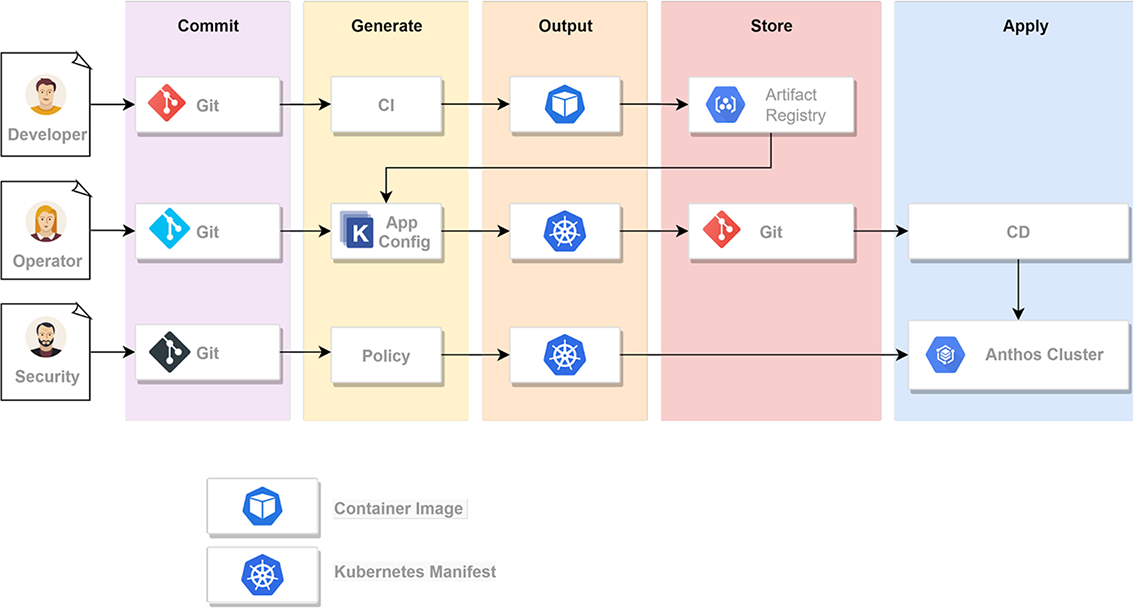This screenshot has height=608, width=1133.
Task: Select the light blue Git icon in Operator row
Action: point(169,228)
